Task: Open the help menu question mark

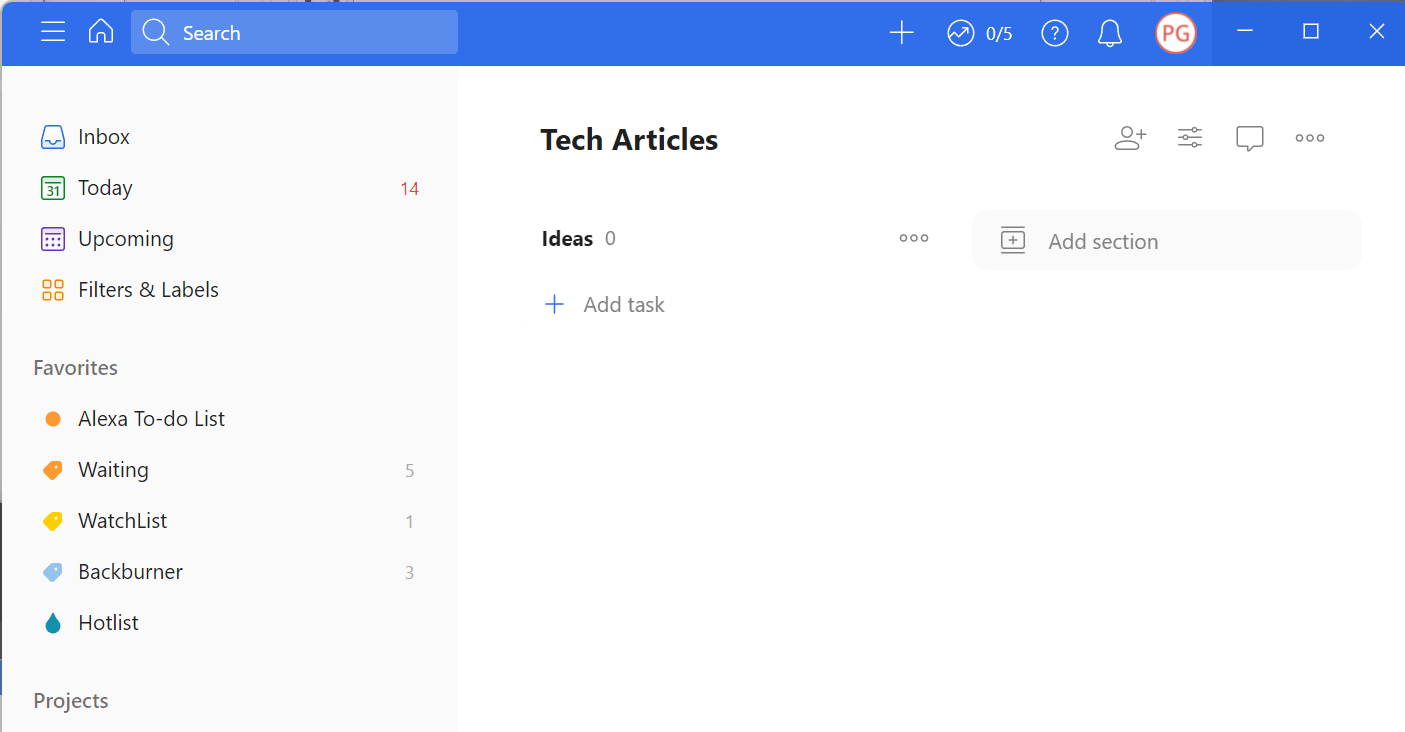Action: pos(1054,32)
